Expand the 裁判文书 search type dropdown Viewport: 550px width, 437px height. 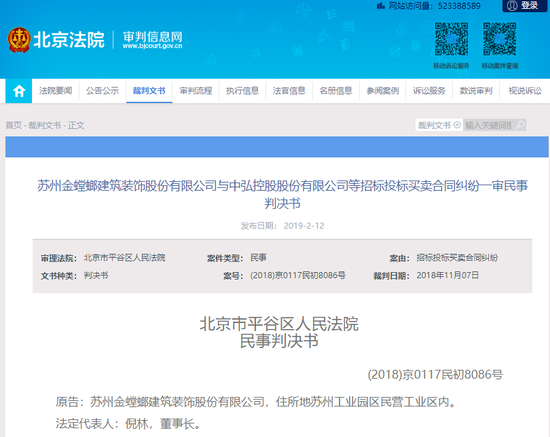point(439,125)
